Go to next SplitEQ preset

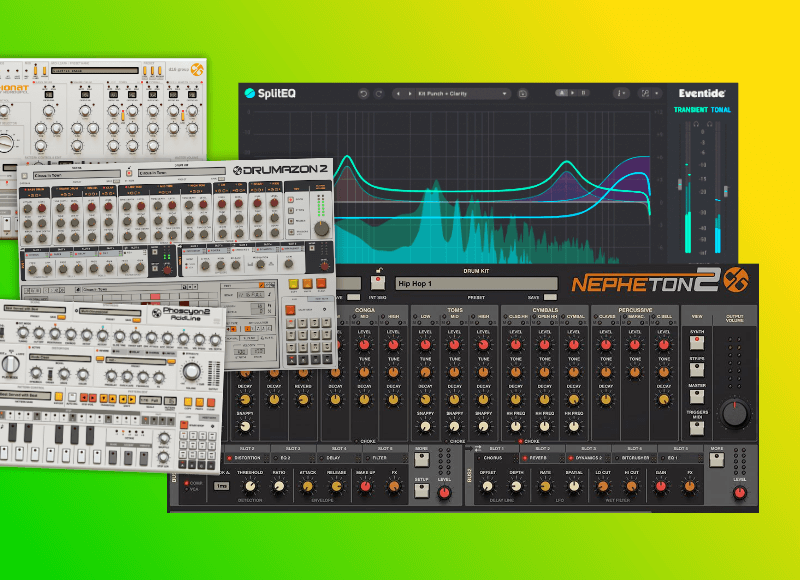tap(410, 94)
